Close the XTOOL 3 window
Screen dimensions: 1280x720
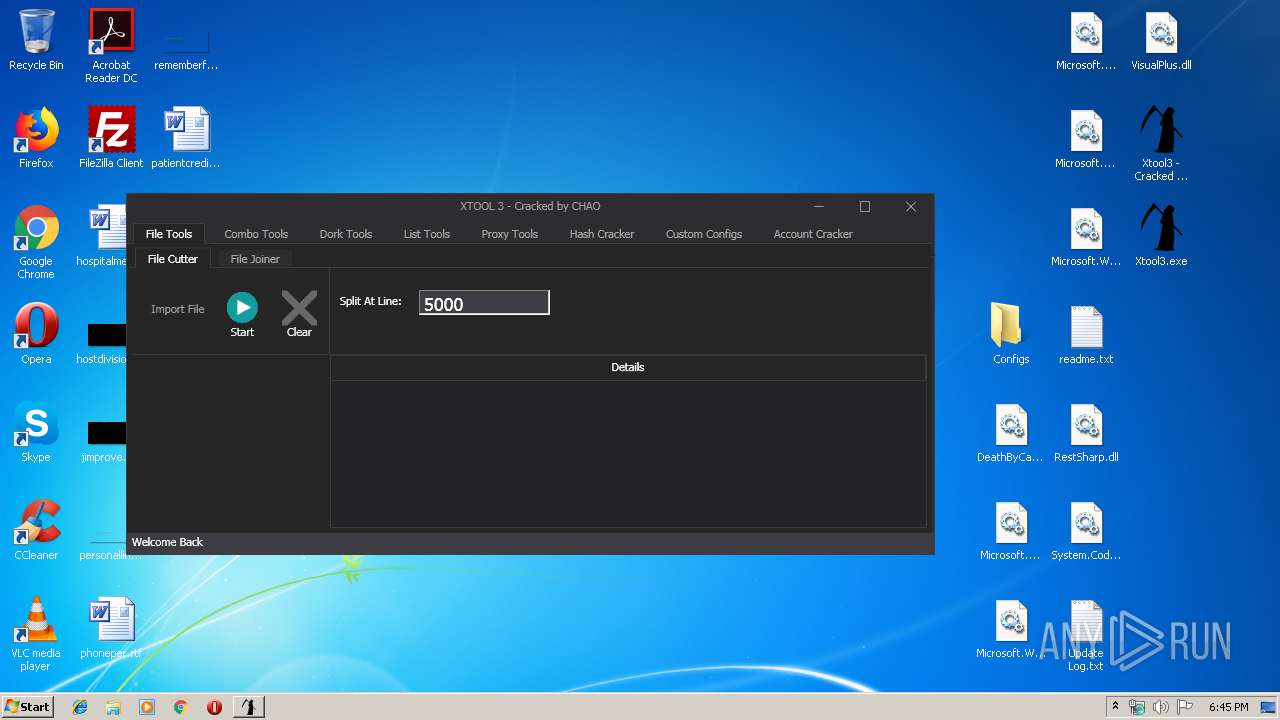click(x=911, y=207)
